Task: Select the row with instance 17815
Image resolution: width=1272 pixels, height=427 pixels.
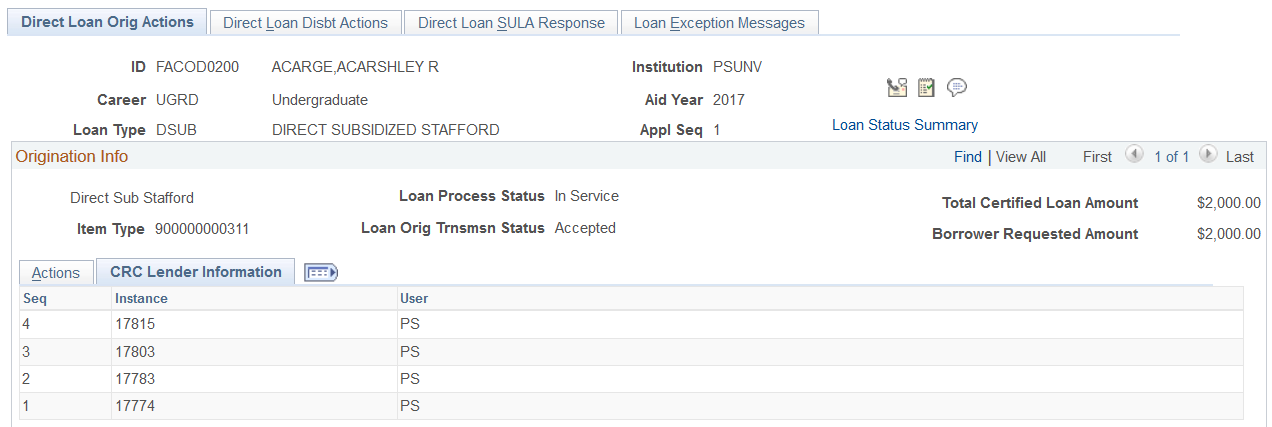Action: coord(136,324)
